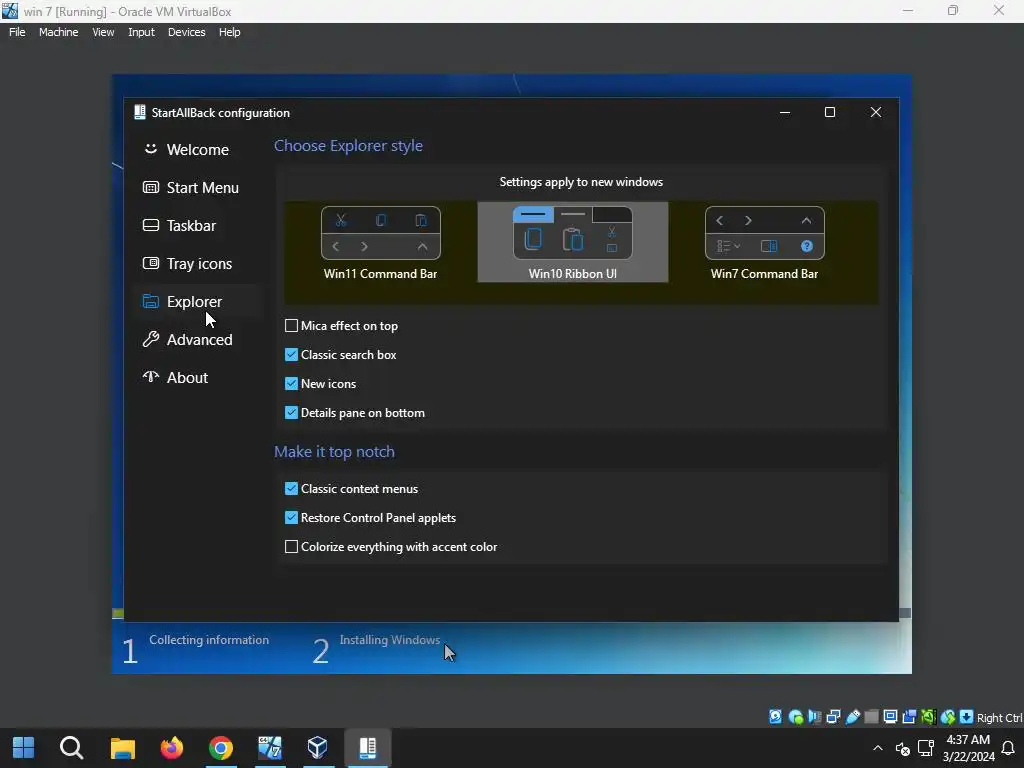Choose the Win7 Command Bar explorer style
Image resolution: width=1024 pixels, height=768 pixels.
764,243
